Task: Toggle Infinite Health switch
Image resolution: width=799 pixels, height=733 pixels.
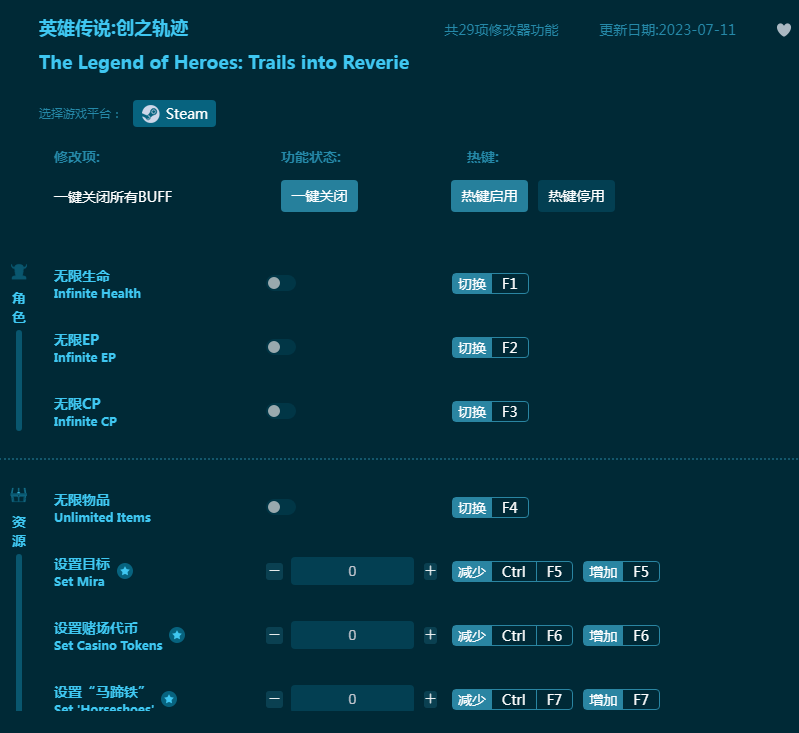Action: (281, 283)
